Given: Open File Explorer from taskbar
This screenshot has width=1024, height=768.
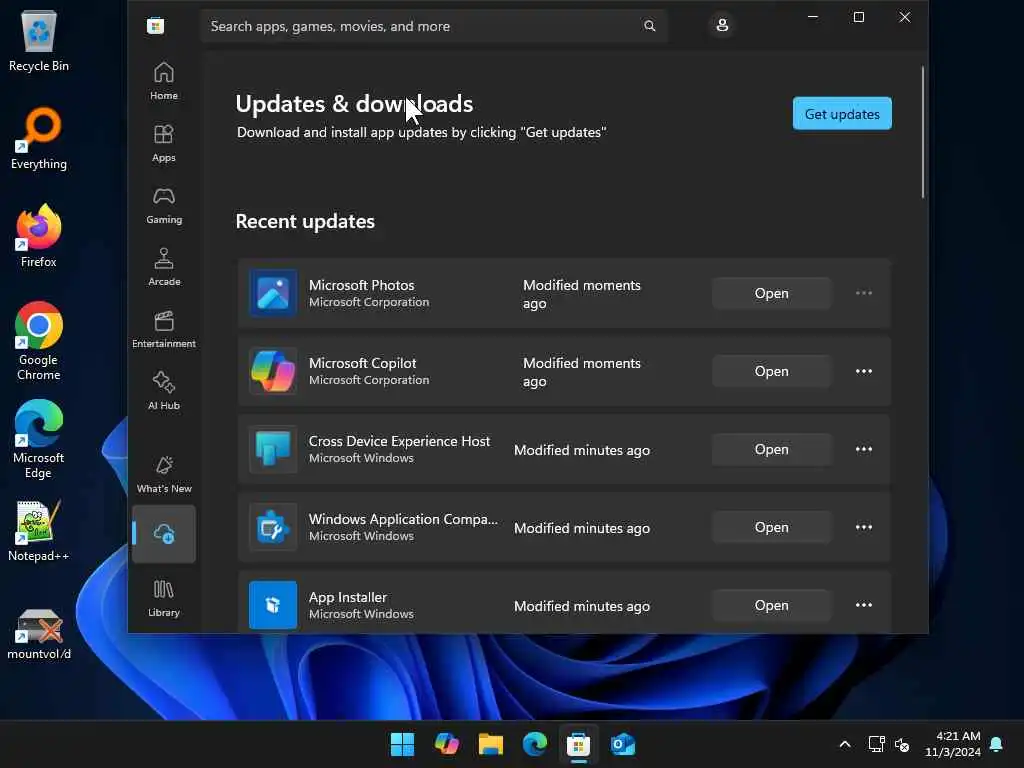Looking at the screenshot, I should [x=490, y=744].
